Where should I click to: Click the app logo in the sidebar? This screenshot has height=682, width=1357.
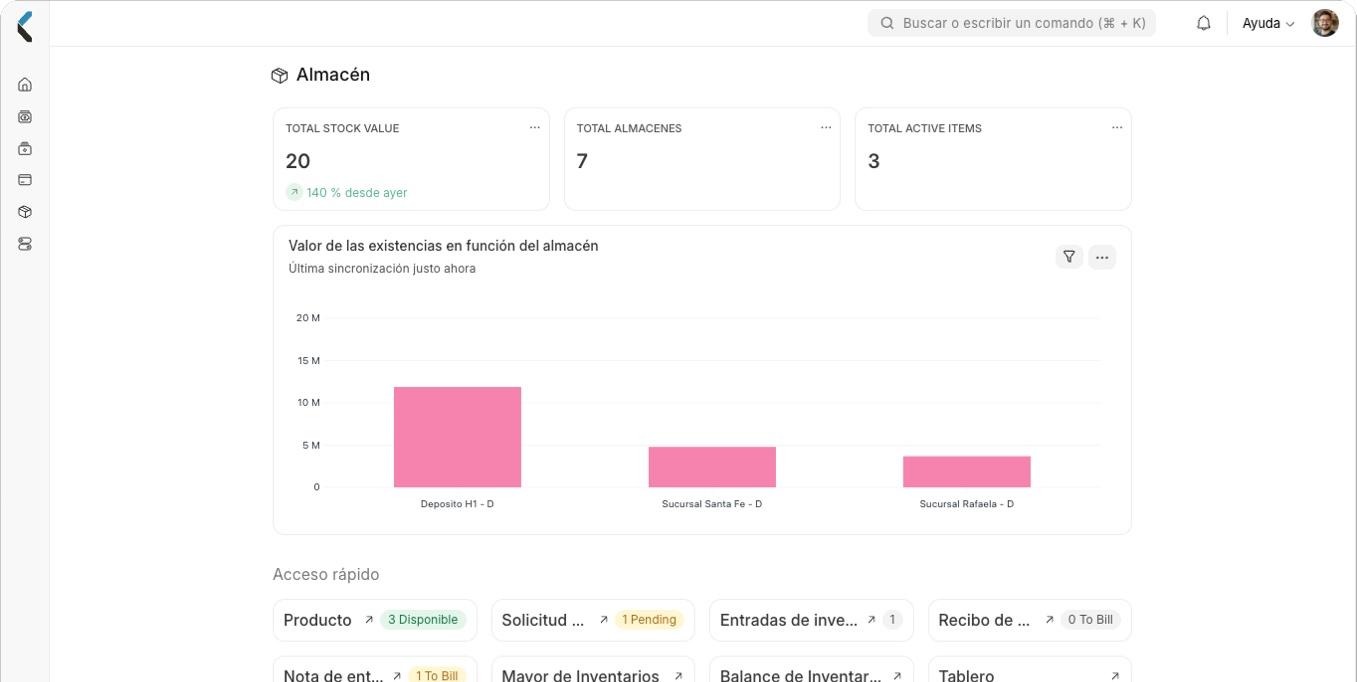(x=25, y=27)
